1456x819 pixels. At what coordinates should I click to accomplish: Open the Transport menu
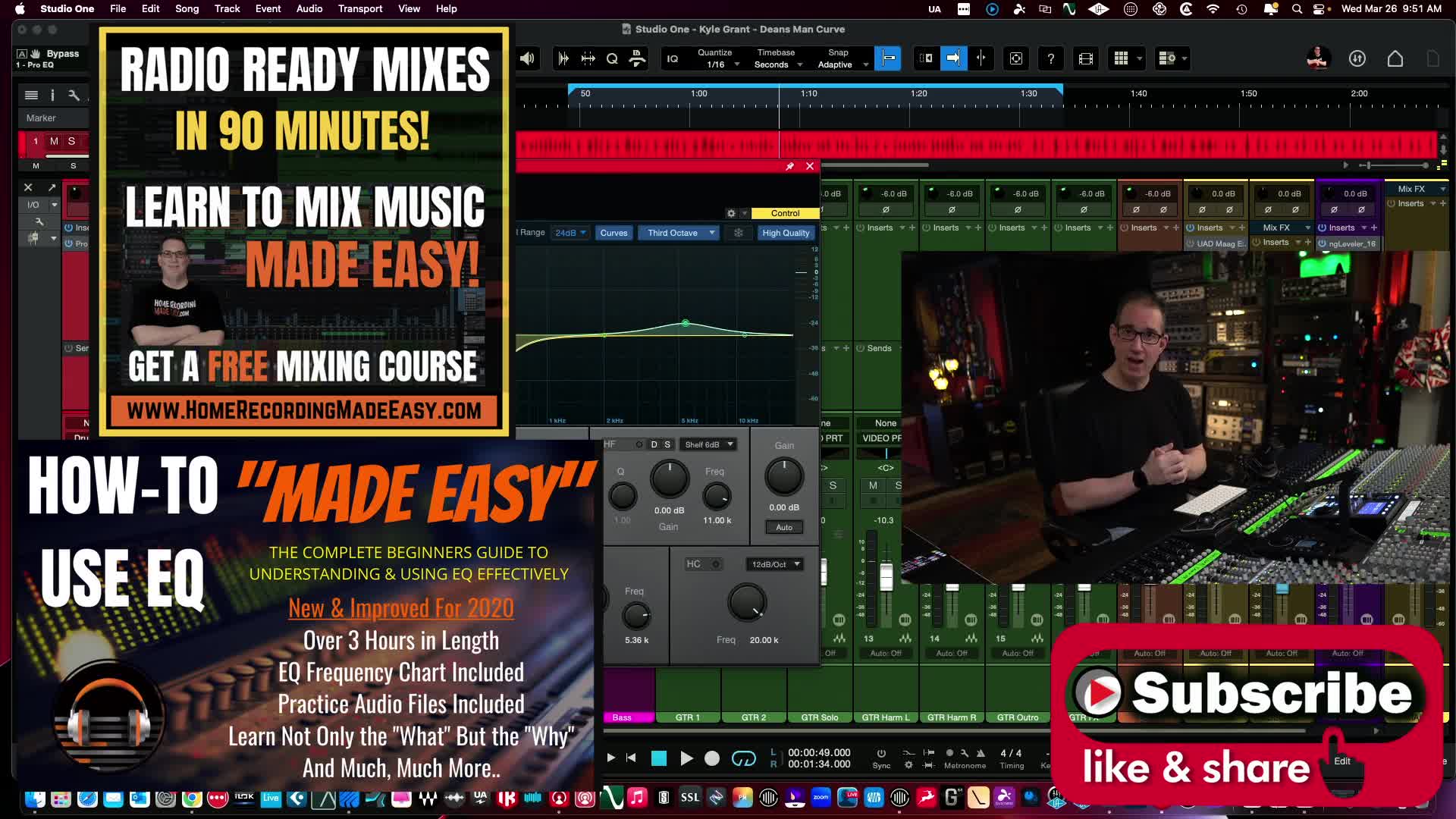pos(360,8)
